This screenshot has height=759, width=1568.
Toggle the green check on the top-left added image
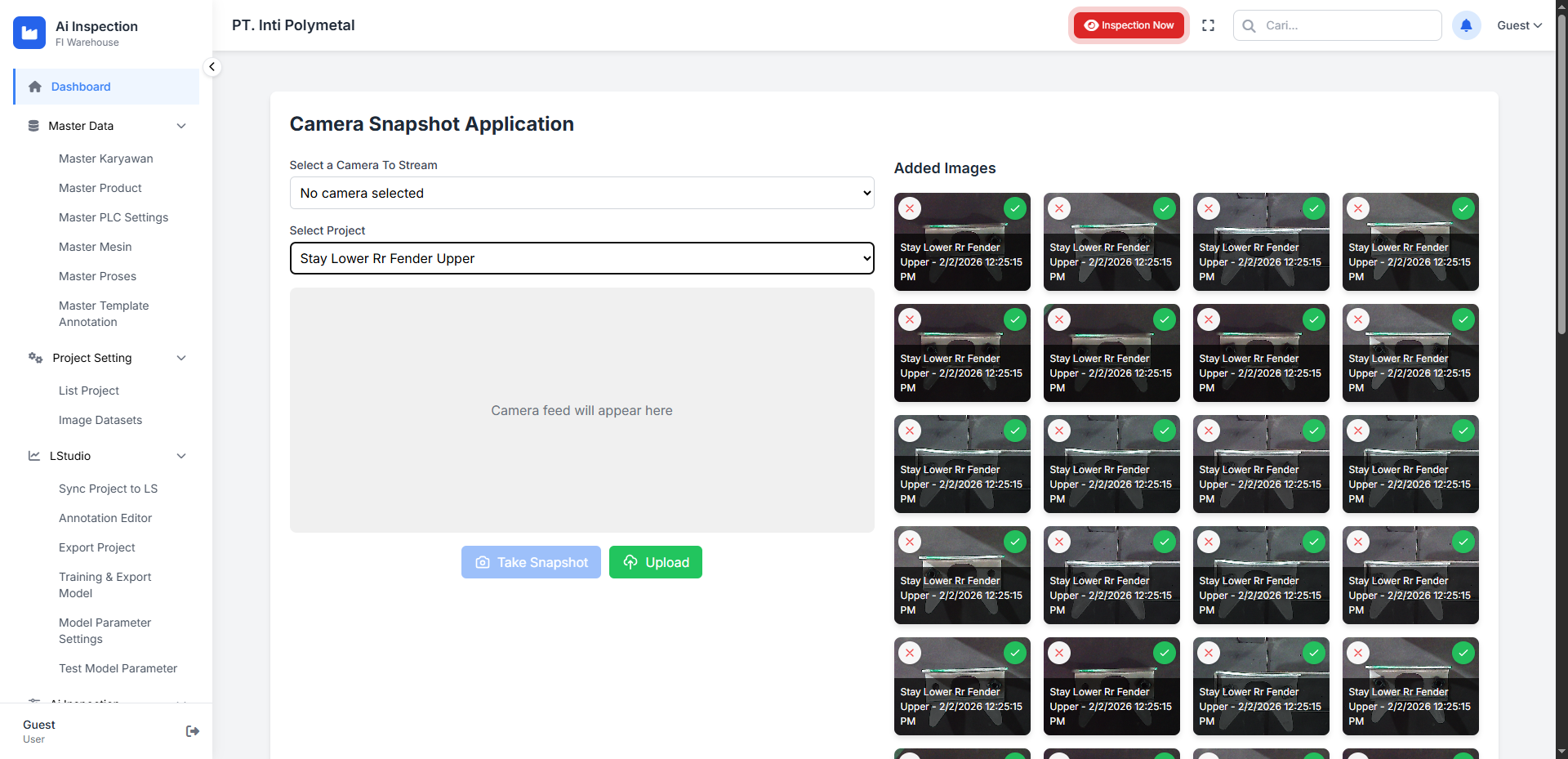coord(1015,208)
